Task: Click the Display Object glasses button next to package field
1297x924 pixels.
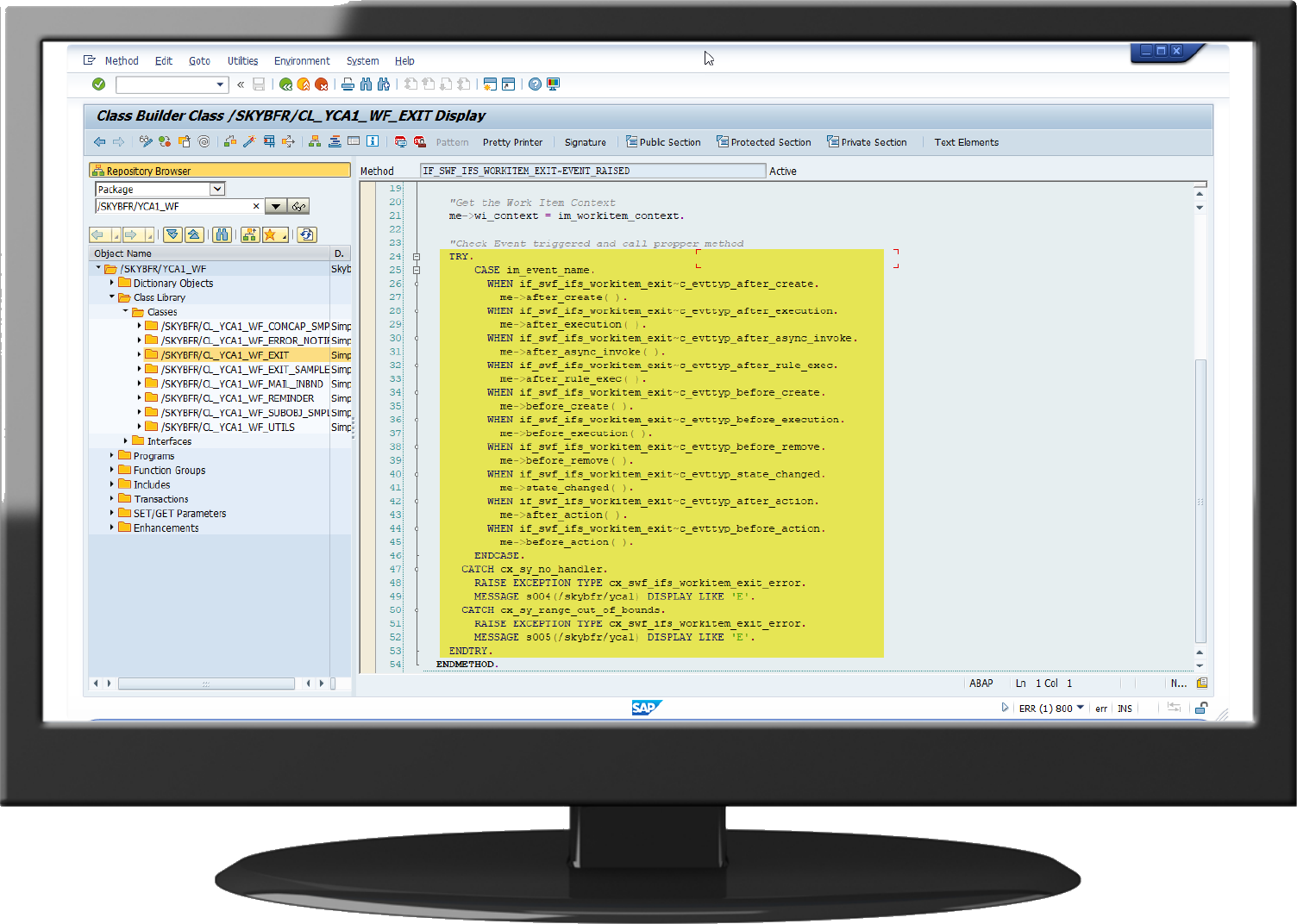Action: (x=298, y=206)
